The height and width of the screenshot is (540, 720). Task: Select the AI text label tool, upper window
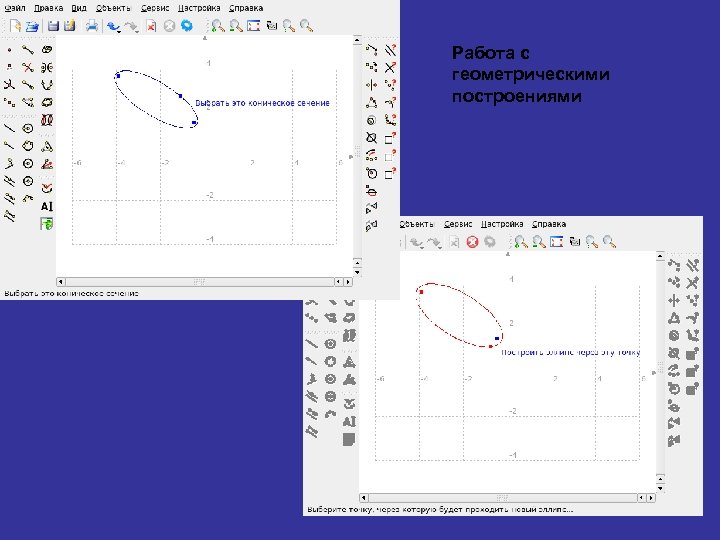(x=47, y=206)
